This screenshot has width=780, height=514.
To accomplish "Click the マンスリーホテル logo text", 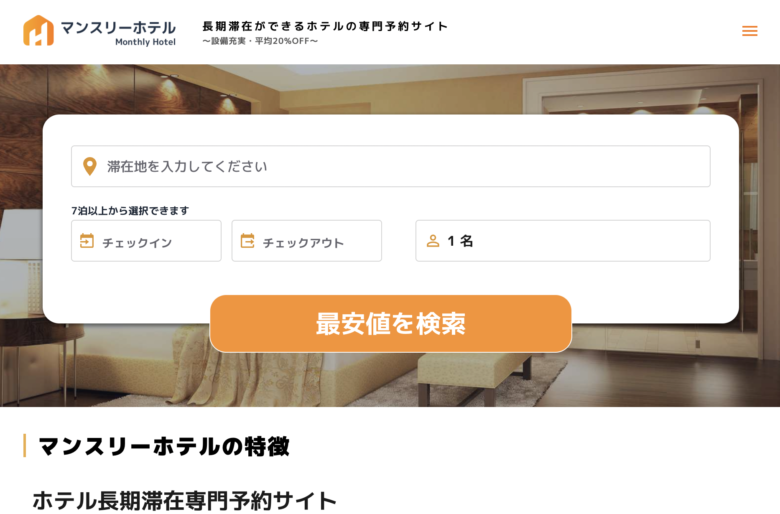I will tap(118, 27).
